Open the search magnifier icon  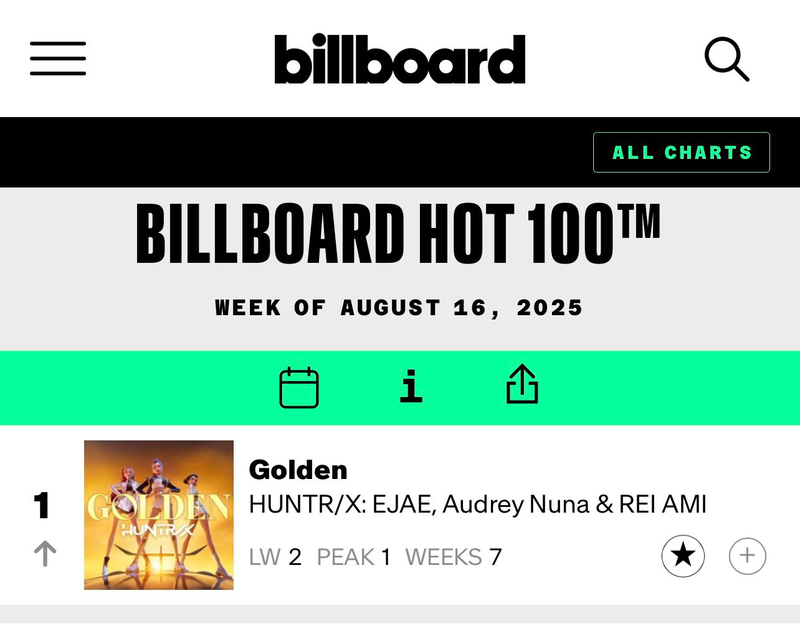pos(726,59)
